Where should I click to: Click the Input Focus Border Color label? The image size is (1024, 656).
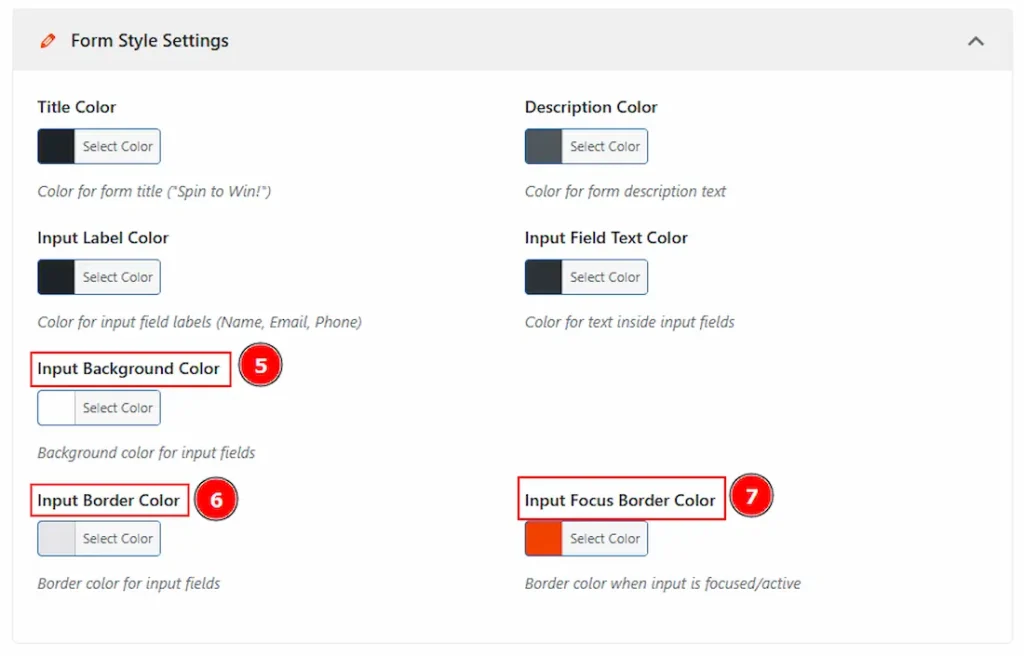620,498
